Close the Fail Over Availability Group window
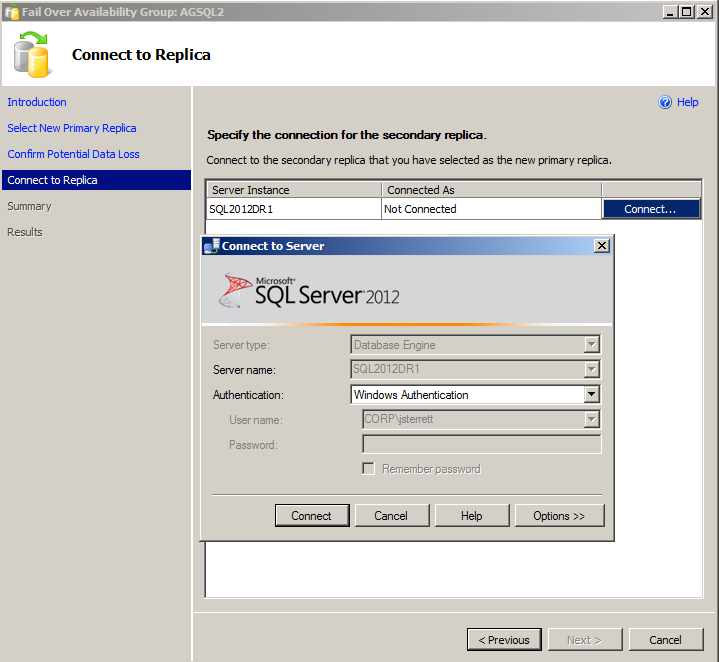719x662 pixels. click(x=704, y=11)
